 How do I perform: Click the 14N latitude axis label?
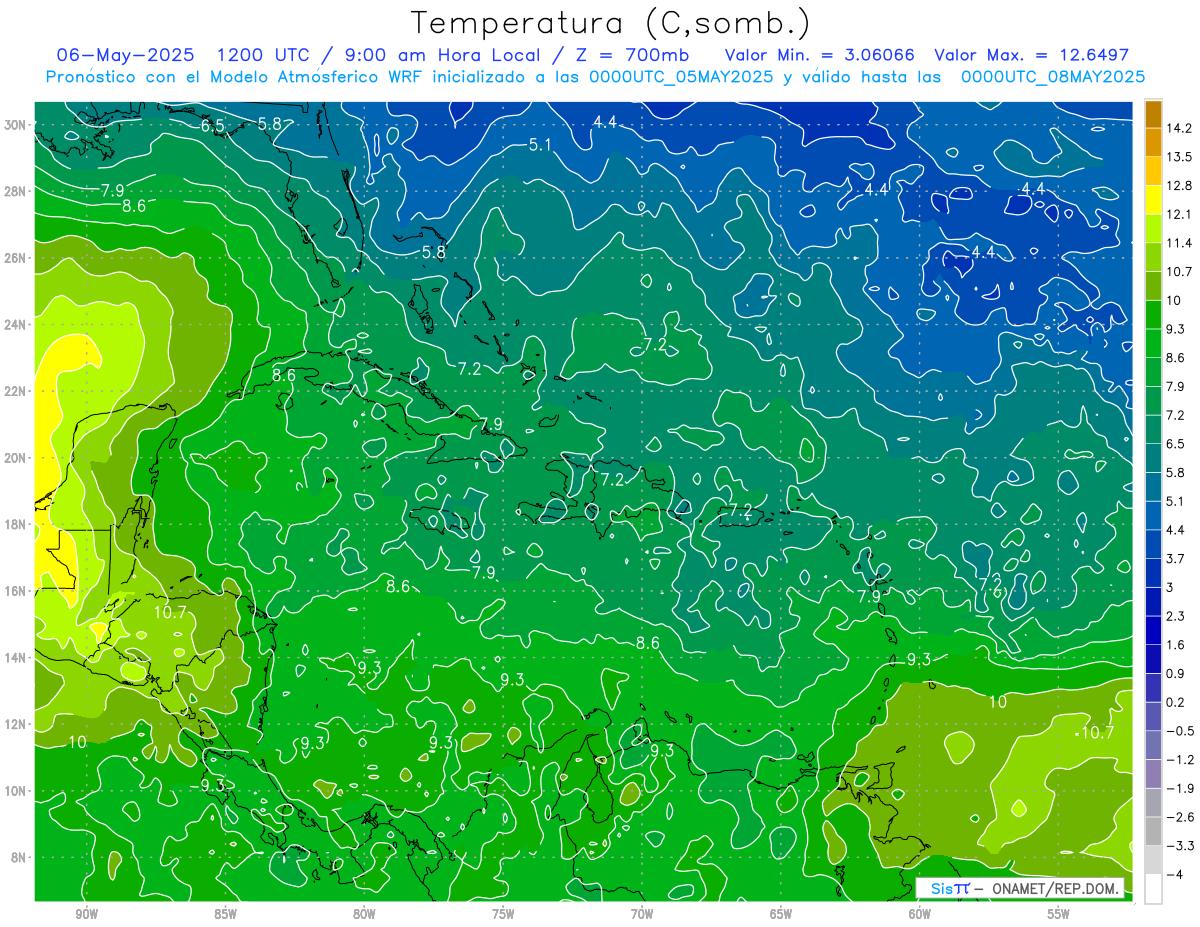(x=16, y=658)
